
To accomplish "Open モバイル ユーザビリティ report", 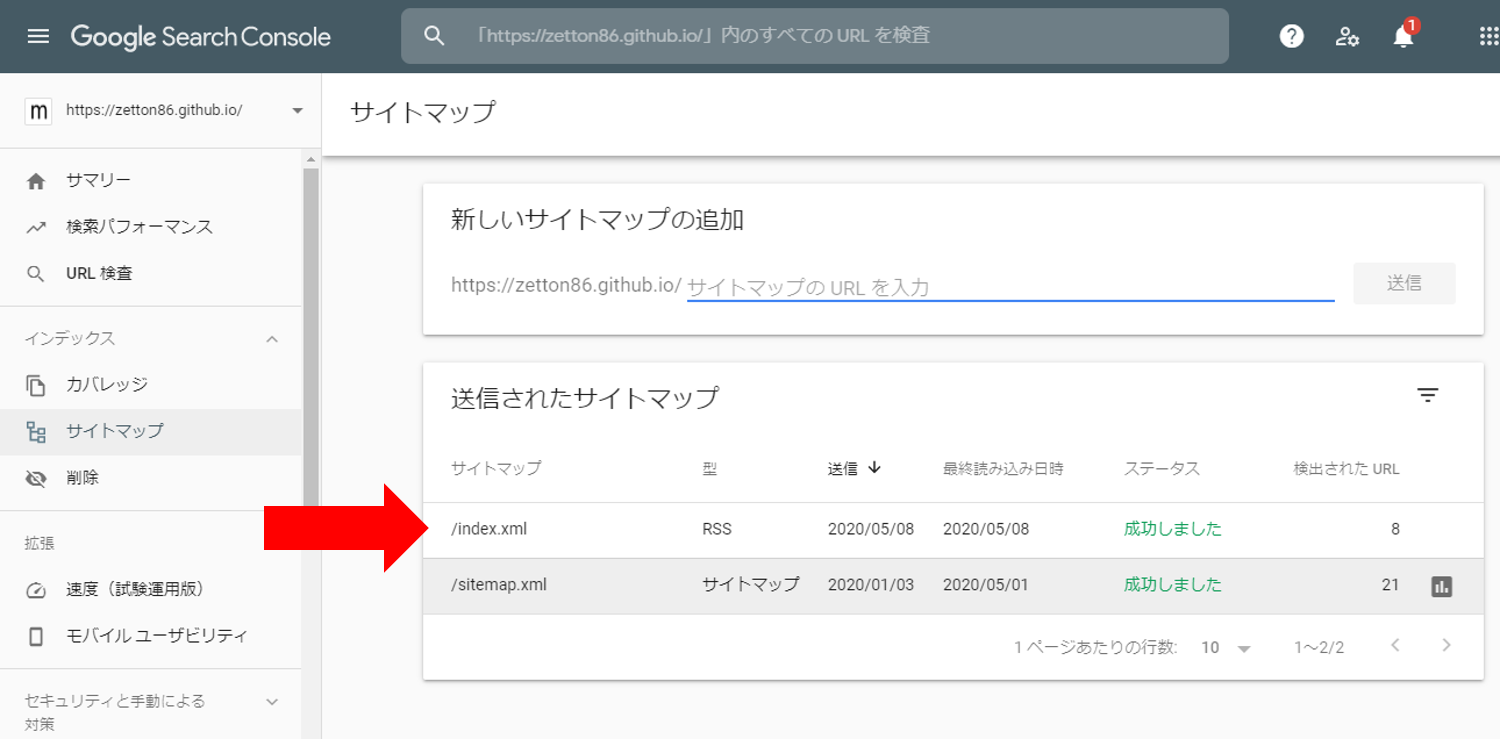I will (x=156, y=635).
